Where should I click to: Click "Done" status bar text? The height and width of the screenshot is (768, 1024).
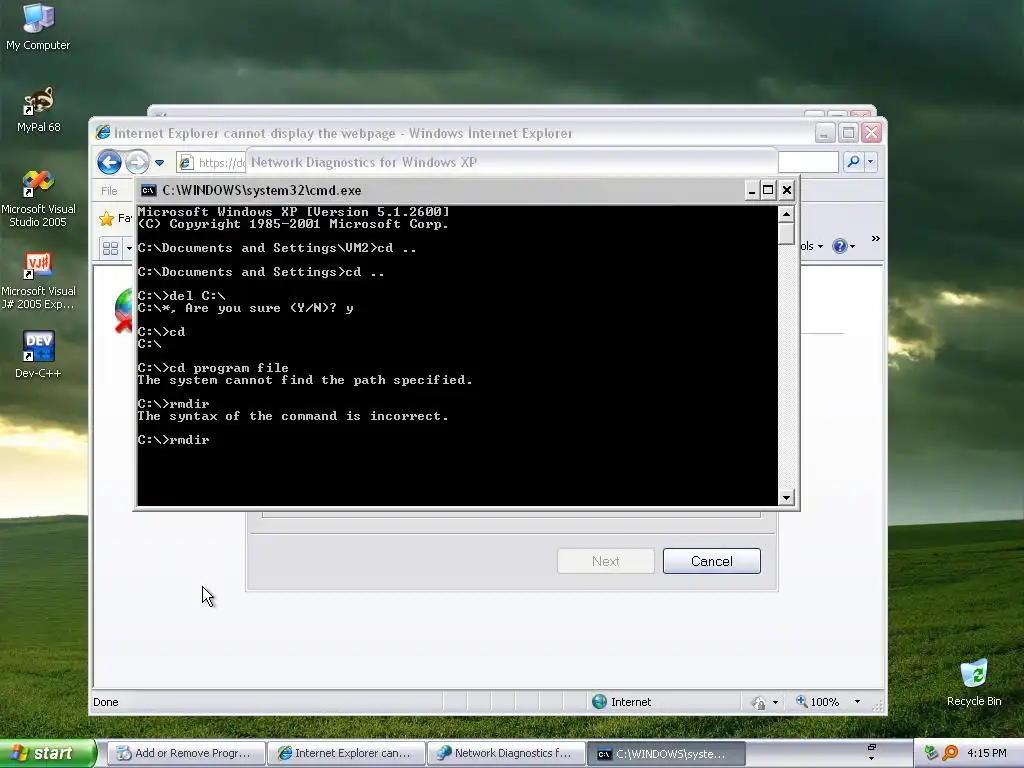pyautogui.click(x=106, y=702)
